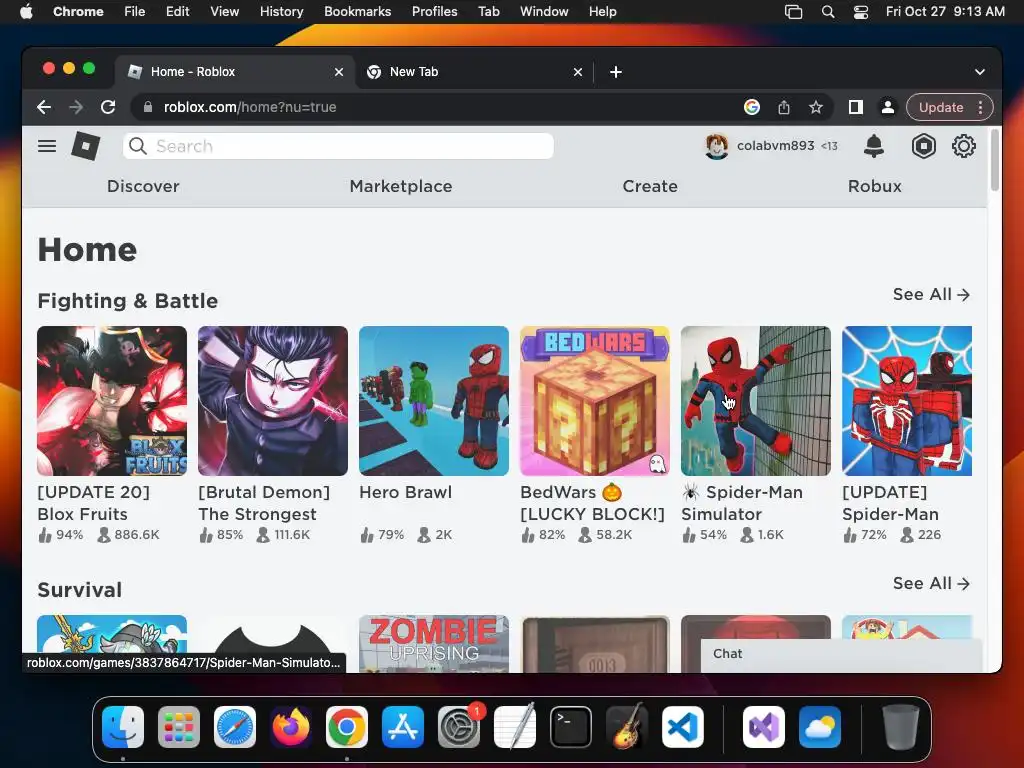1024x768 pixels.
Task: Expand the Chat panel
Action: coord(841,654)
